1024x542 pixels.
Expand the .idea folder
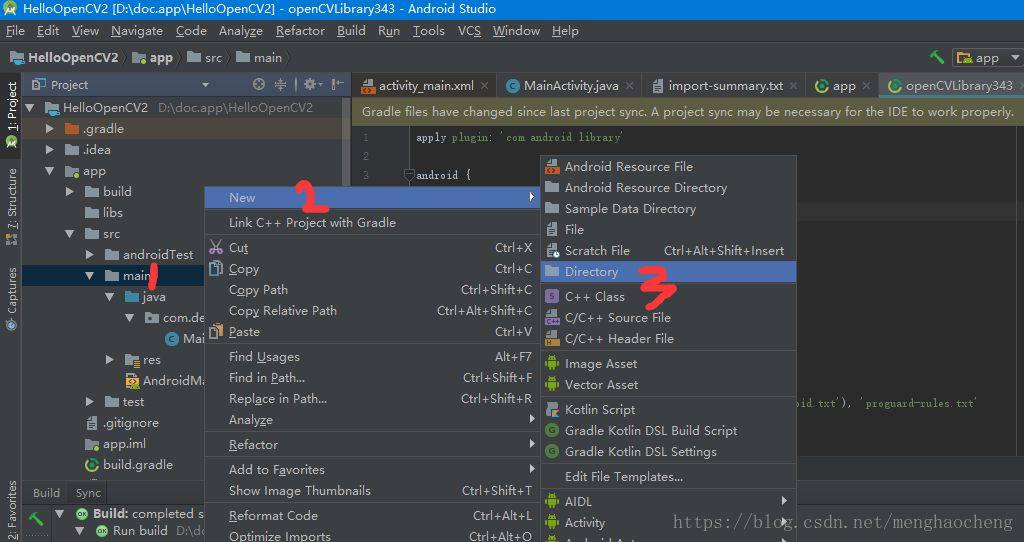50,150
